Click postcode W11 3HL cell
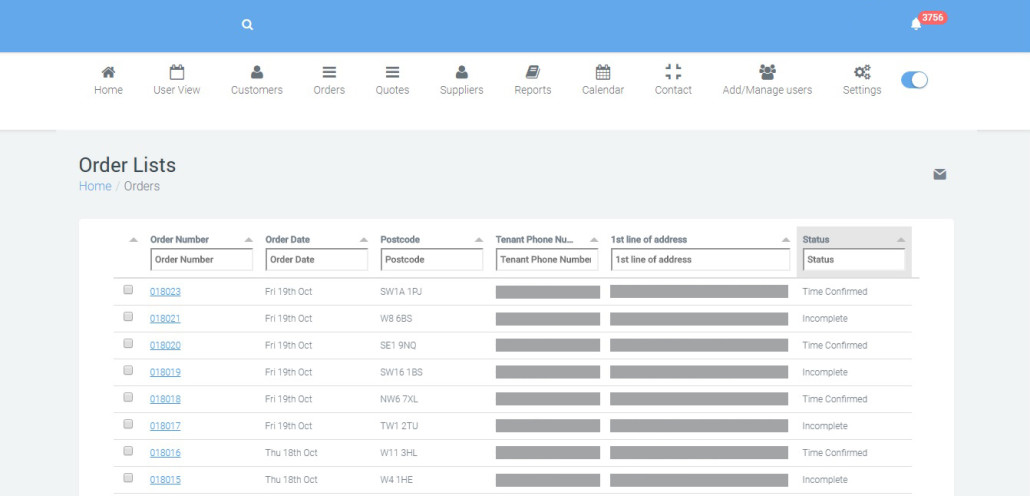 tap(398, 453)
